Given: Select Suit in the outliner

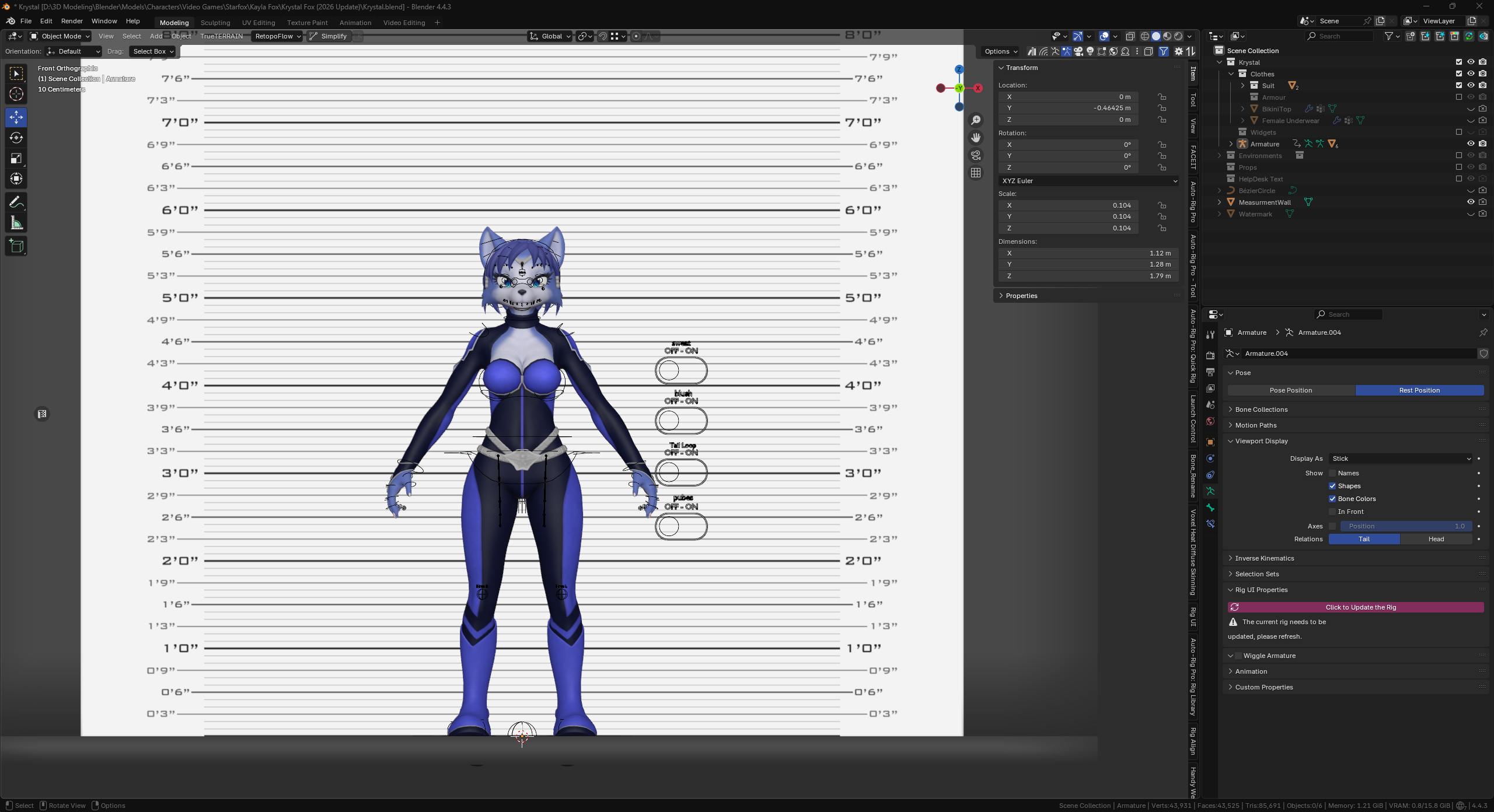Looking at the screenshot, I should (1268, 86).
